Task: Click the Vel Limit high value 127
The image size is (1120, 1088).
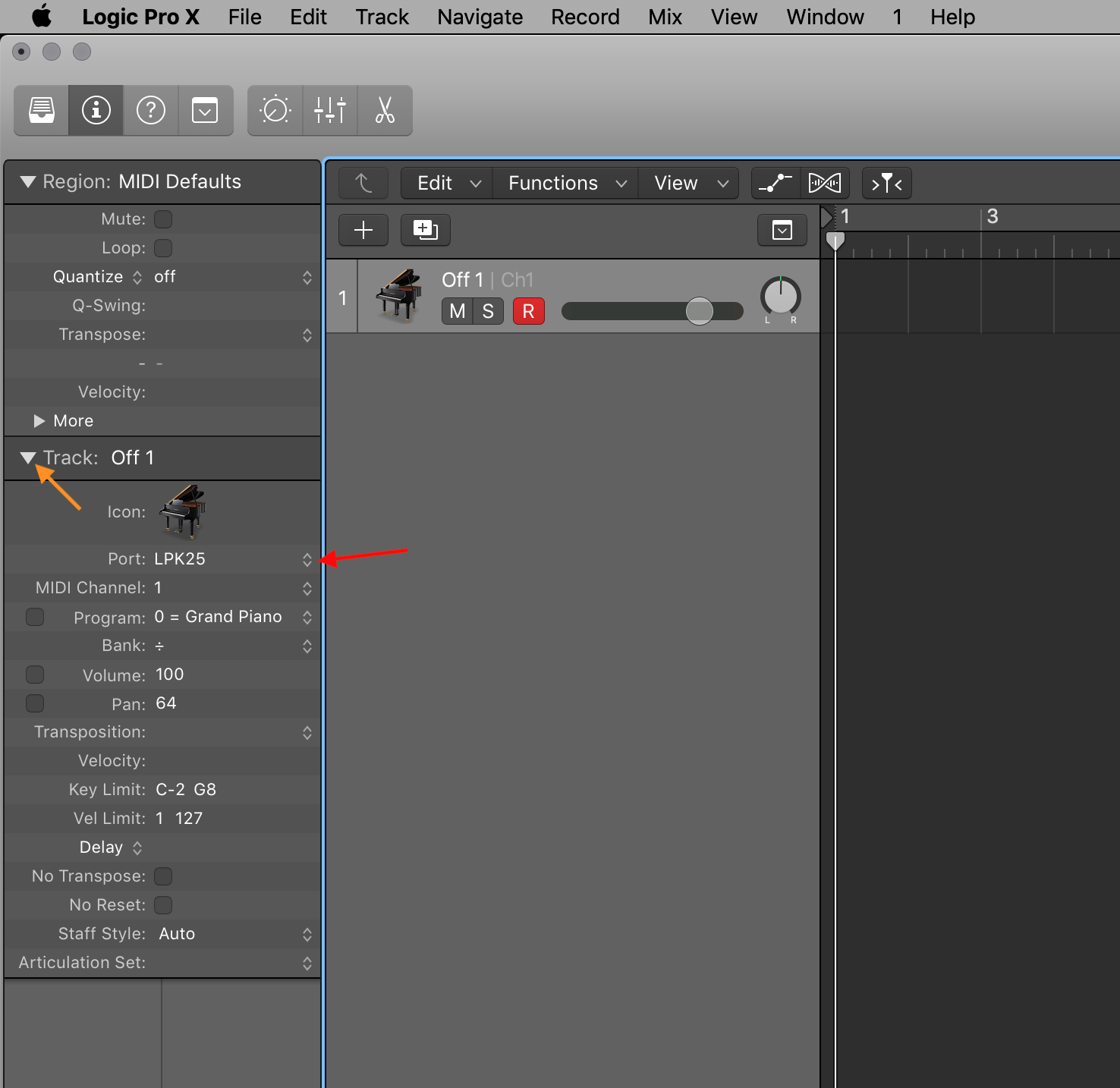Action: coord(189,819)
